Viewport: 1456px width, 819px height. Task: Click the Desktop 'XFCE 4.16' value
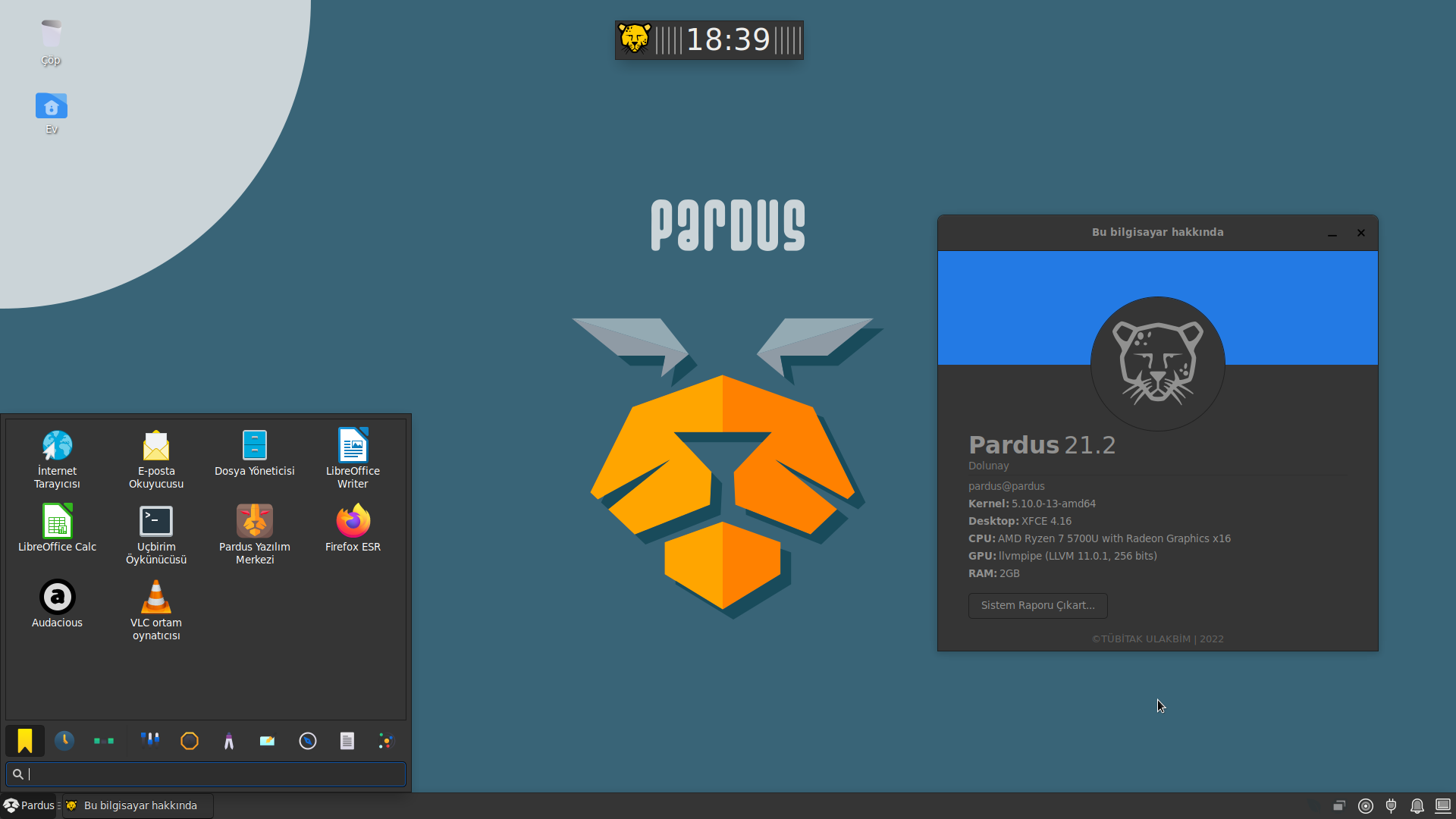1046,521
